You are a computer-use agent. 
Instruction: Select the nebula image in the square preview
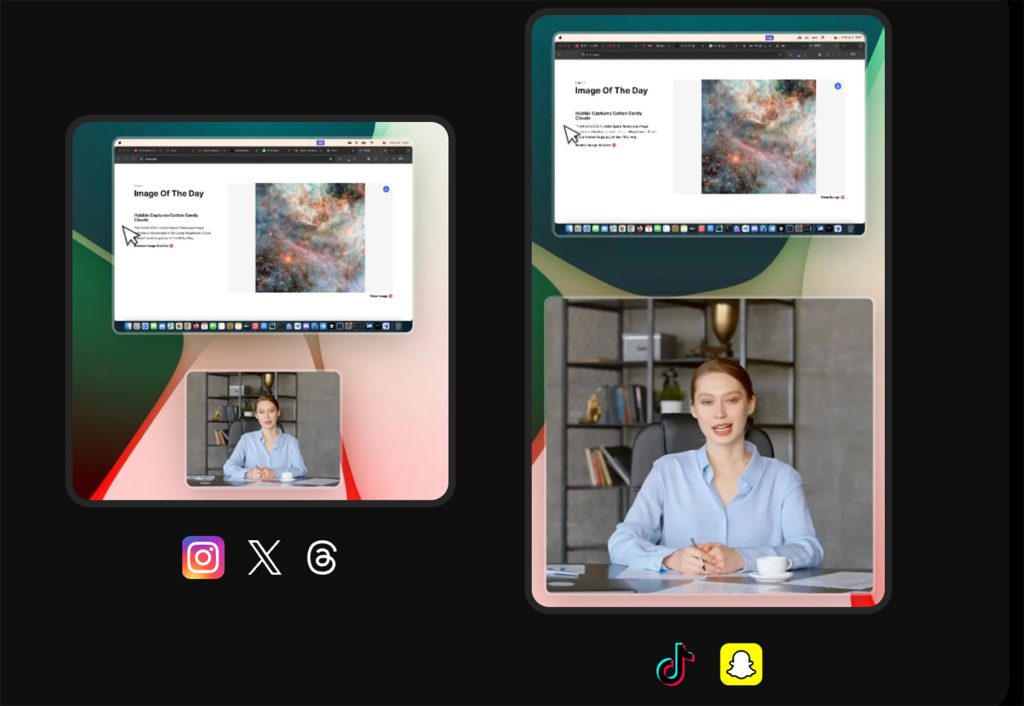pyautogui.click(x=310, y=238)
